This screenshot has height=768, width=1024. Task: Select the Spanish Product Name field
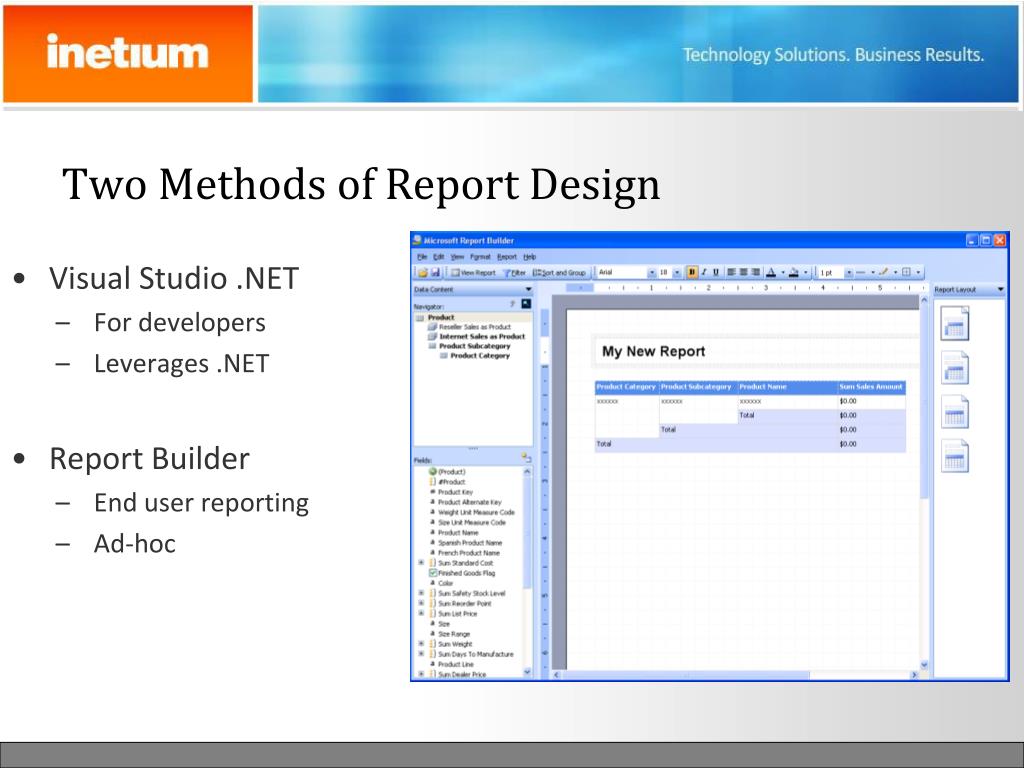[470, 543]
